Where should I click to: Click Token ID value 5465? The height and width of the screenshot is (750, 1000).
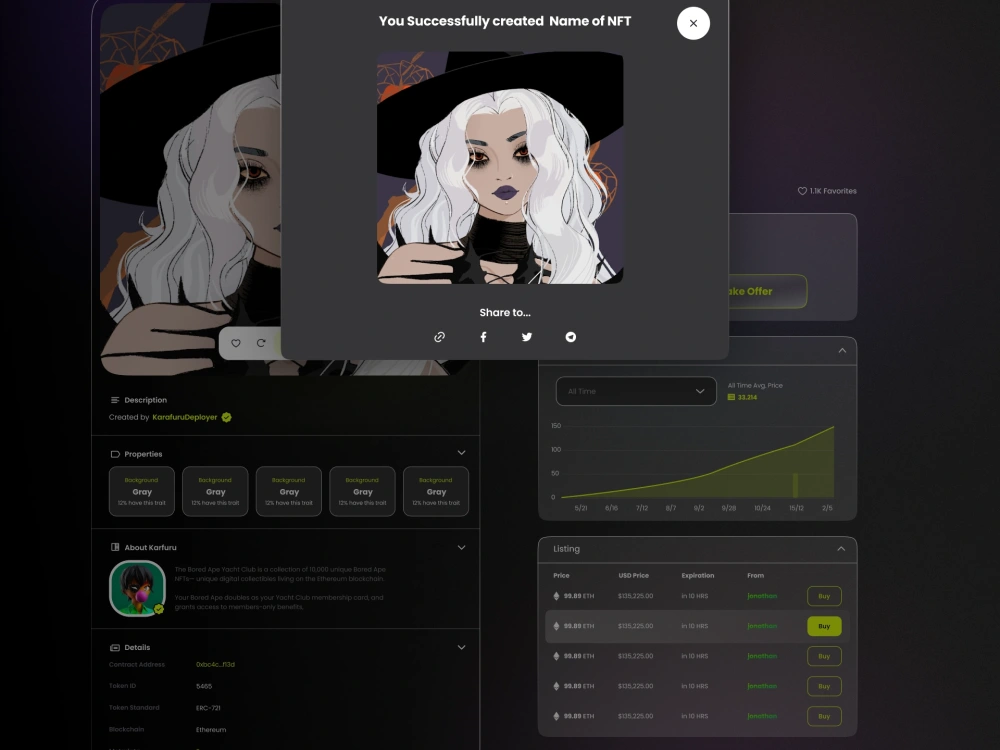(x=204, y=686)
